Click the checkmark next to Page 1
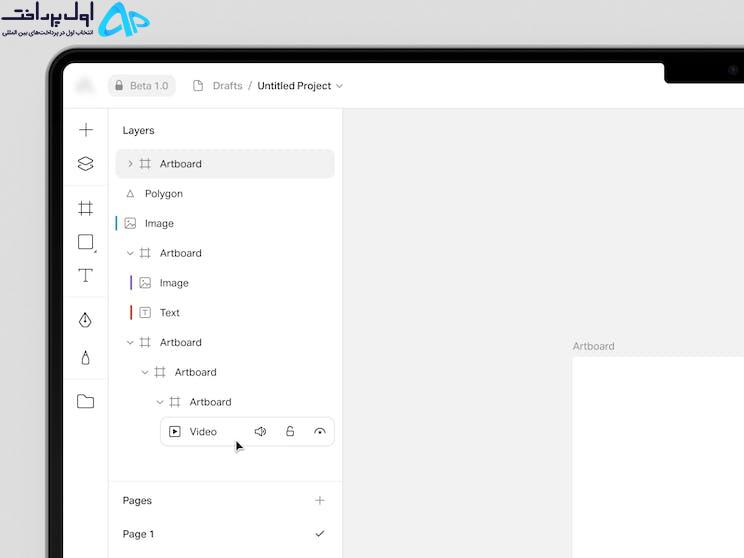This screenshot has height=558, width=744. 320,534
